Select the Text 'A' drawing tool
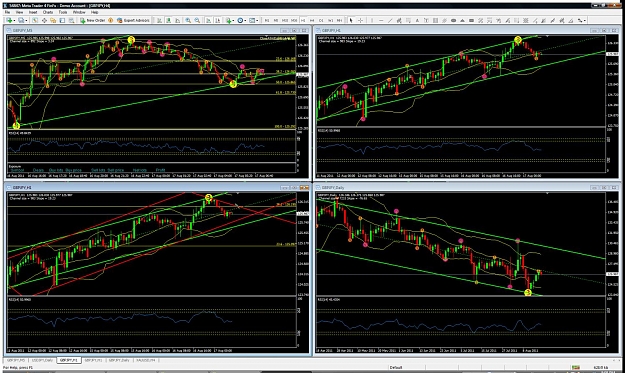 (x=417, y=20)
